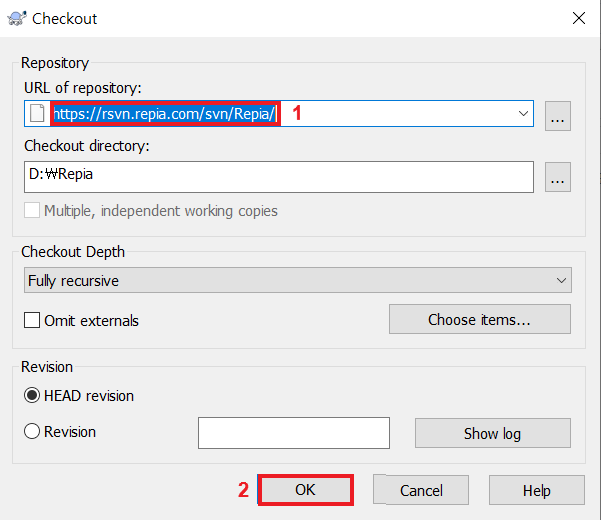Focus the revision number input box
This screenshot has width=601, height=520.
[x=293, y=433]
